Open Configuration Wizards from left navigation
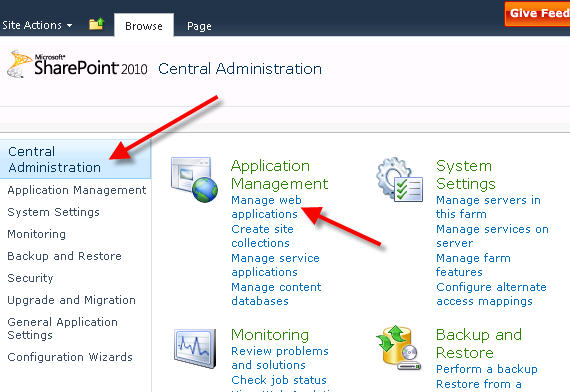This screenshot has height=392, width=570. pos(70,357)
